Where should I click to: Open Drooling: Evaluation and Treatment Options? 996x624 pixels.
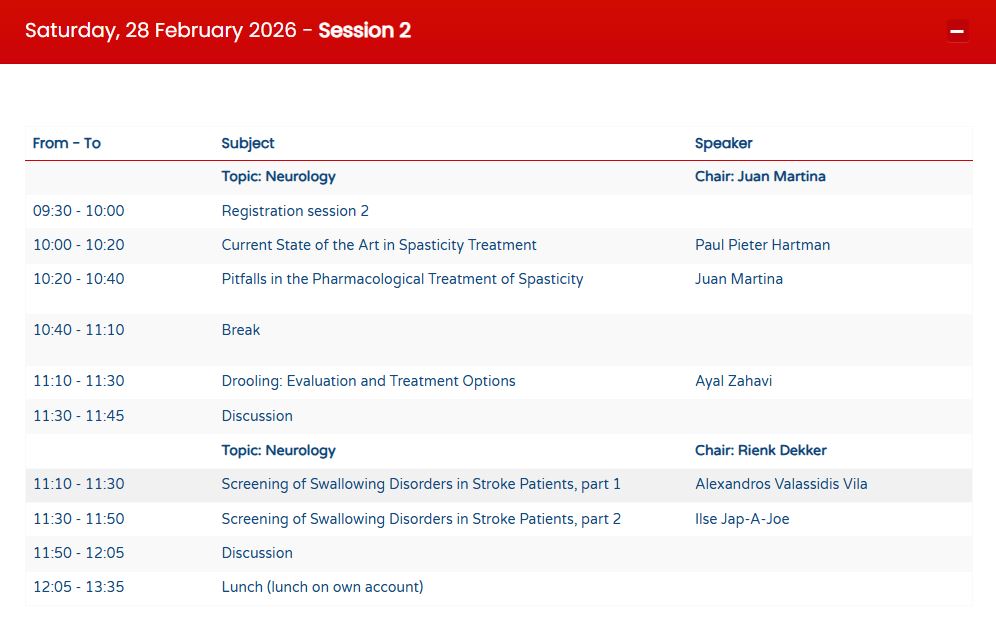[368, 381]
